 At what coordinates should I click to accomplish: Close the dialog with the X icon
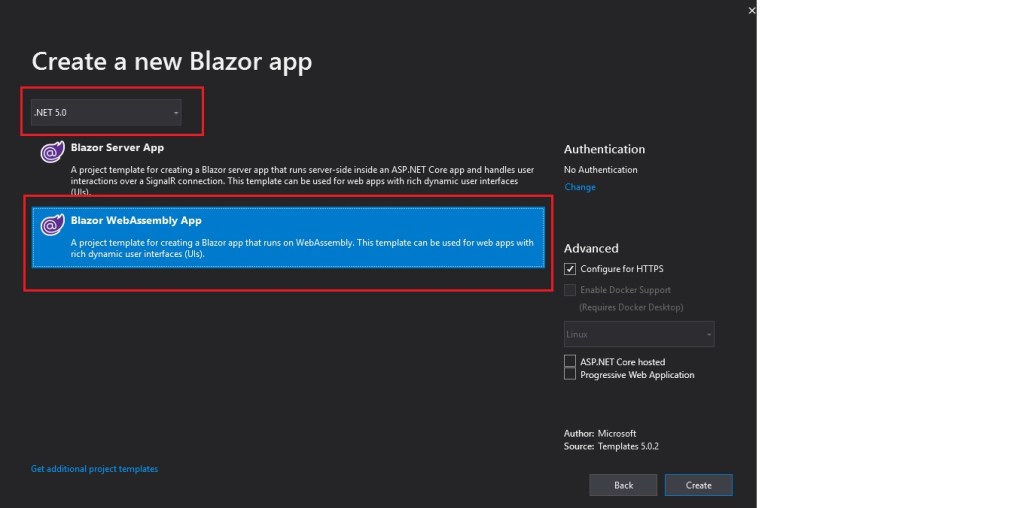point(751,10)
